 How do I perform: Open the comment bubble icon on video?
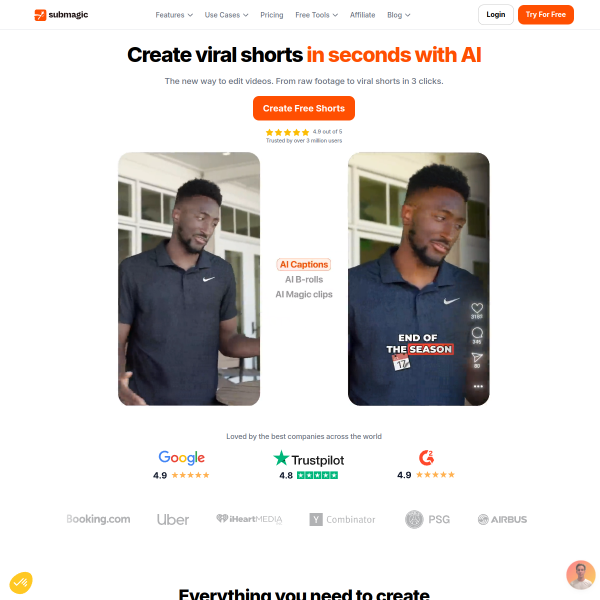click(x=477, y=332)
